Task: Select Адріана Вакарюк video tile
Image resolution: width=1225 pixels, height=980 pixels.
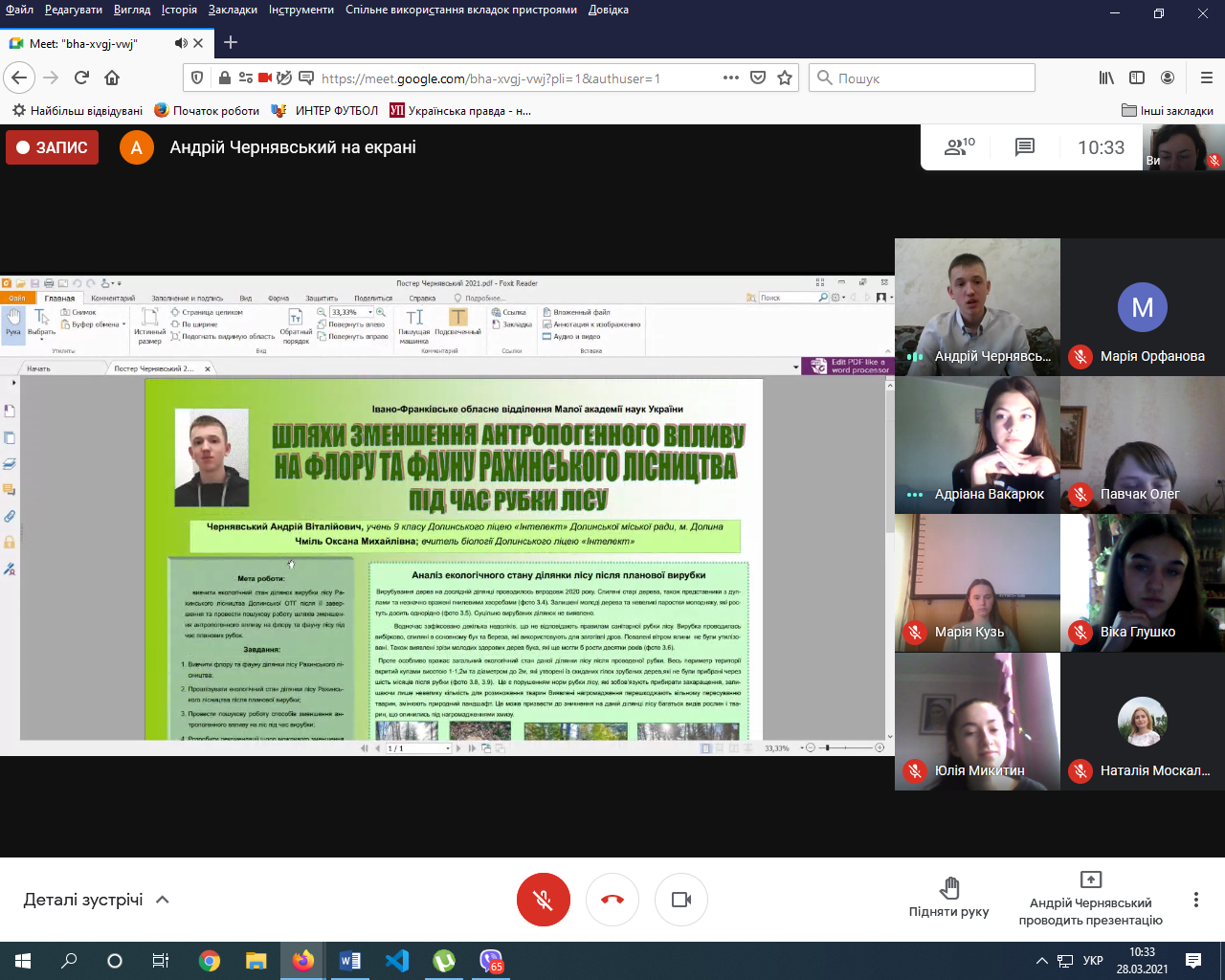Action: [977, 445]
